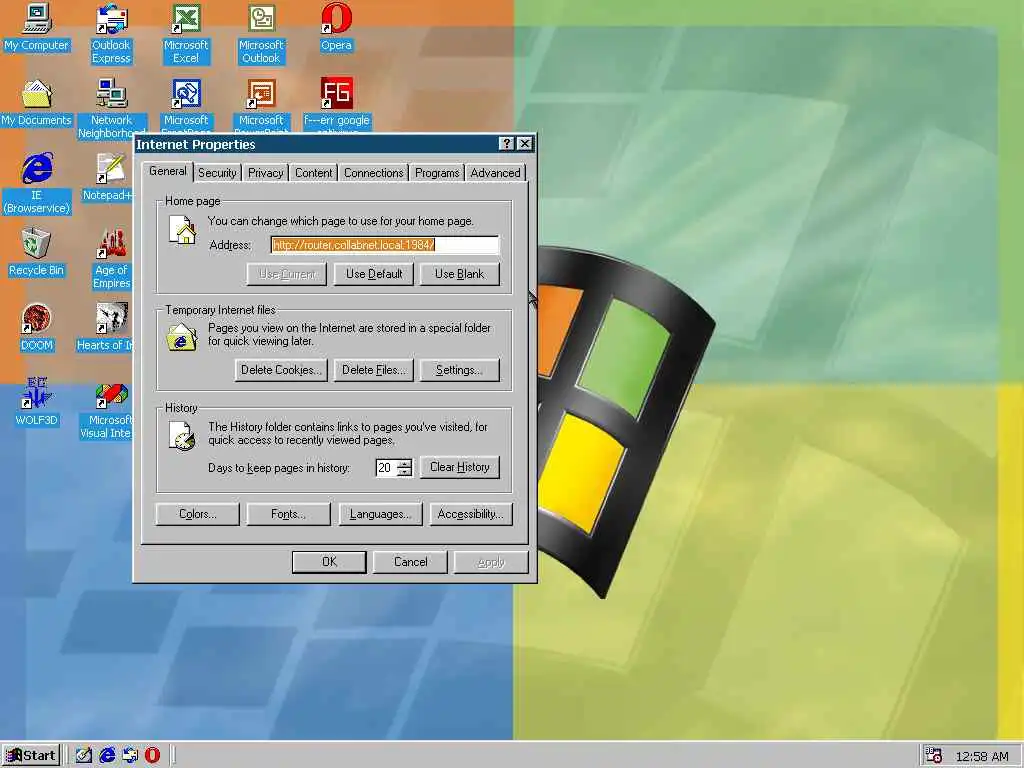1024x768 pixels.
Task: Increase days to keep history with up arrow
Action: 406,464
